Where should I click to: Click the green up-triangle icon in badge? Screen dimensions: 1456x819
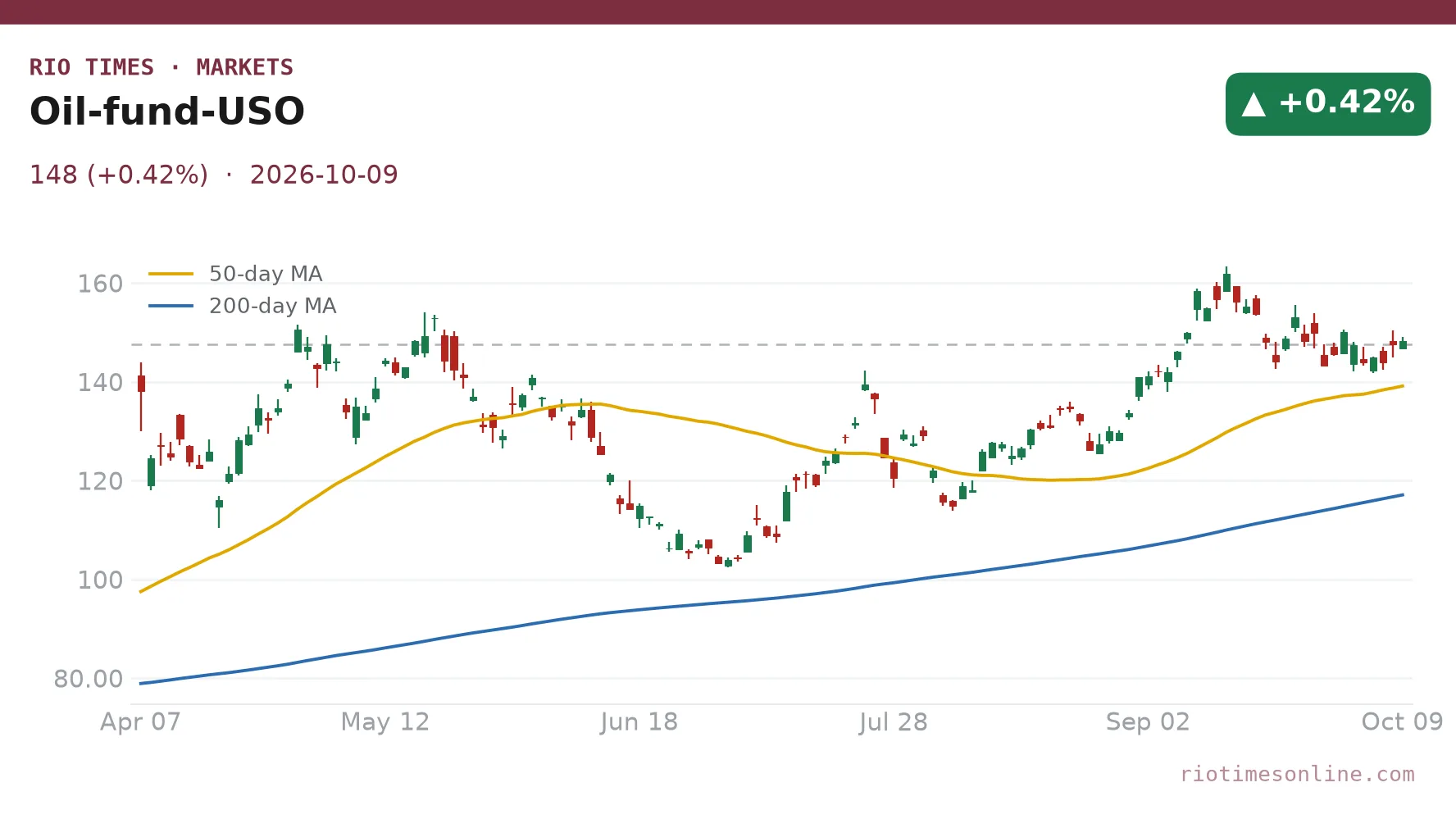pos(1254,104)
